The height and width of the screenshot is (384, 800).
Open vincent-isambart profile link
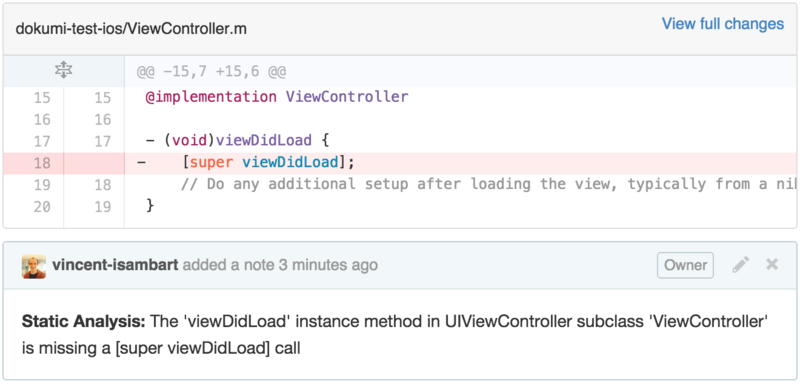tap(115, 265)
